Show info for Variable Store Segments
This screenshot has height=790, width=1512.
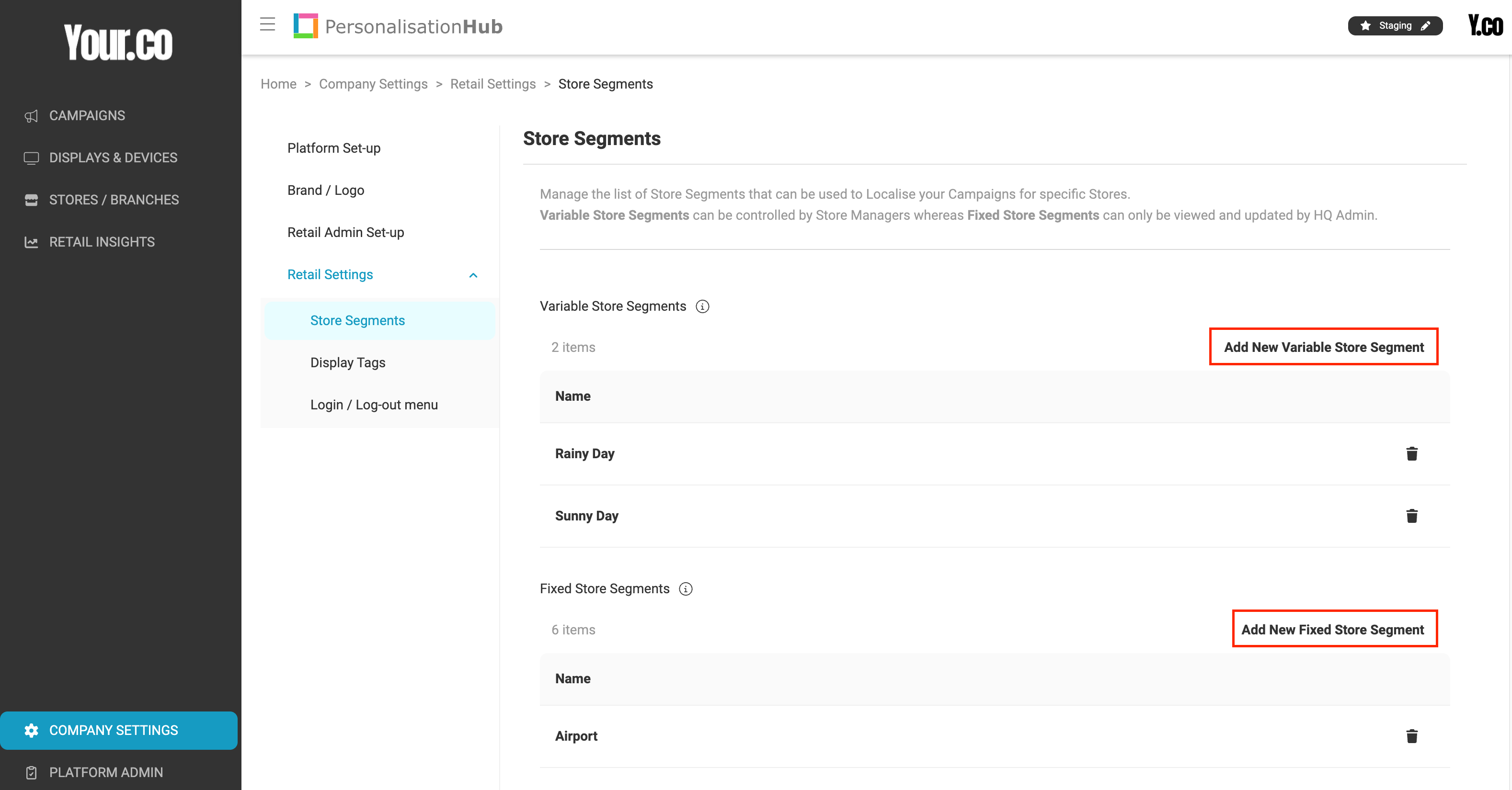[702, 307]
